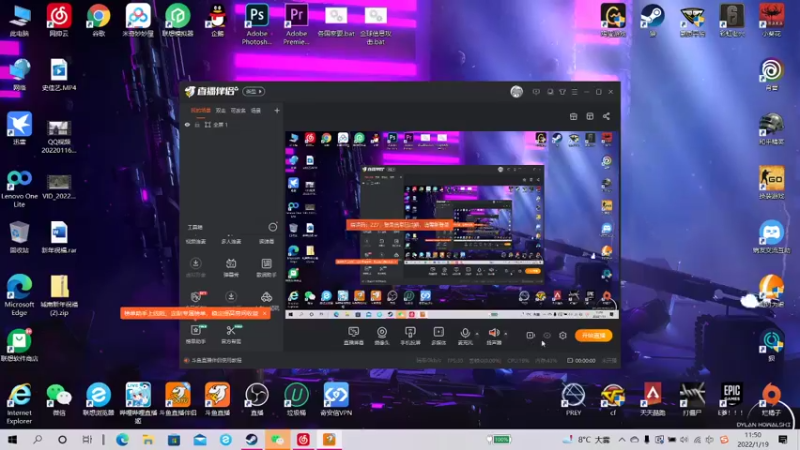This screenshot has width=800, height=450.
Task: Open the mode switch pill beside the app logo
Action: [254, 91]
